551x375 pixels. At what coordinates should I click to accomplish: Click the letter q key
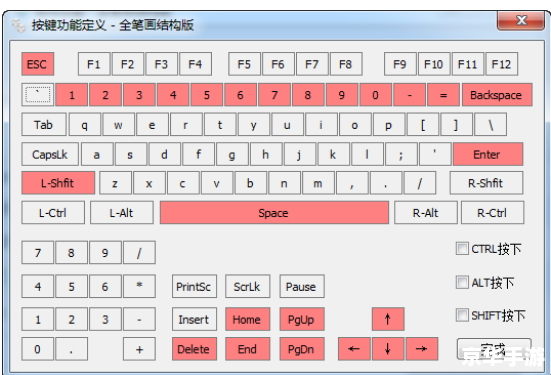[85, 124]
